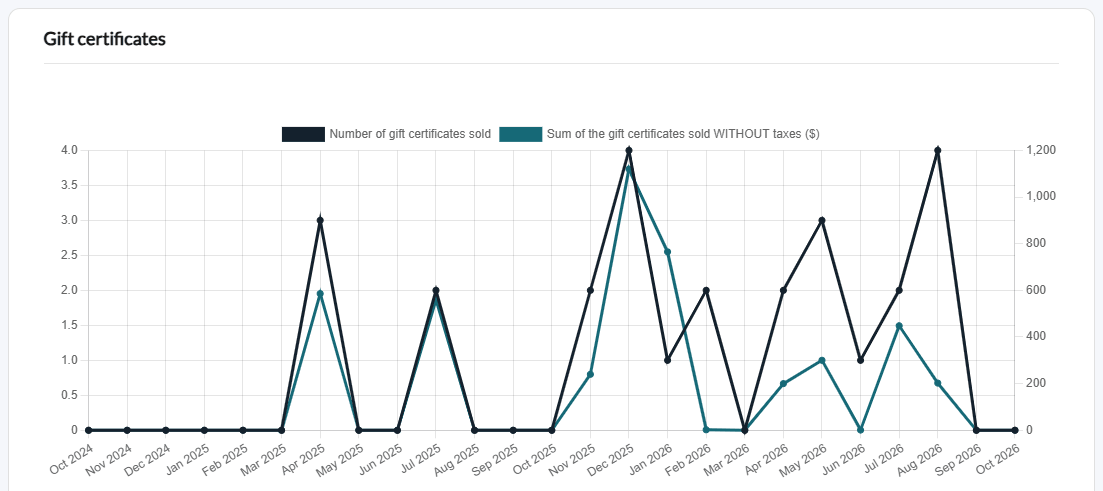Click the 'Oct 2024' x-axis label

click(x=70, y=458)
